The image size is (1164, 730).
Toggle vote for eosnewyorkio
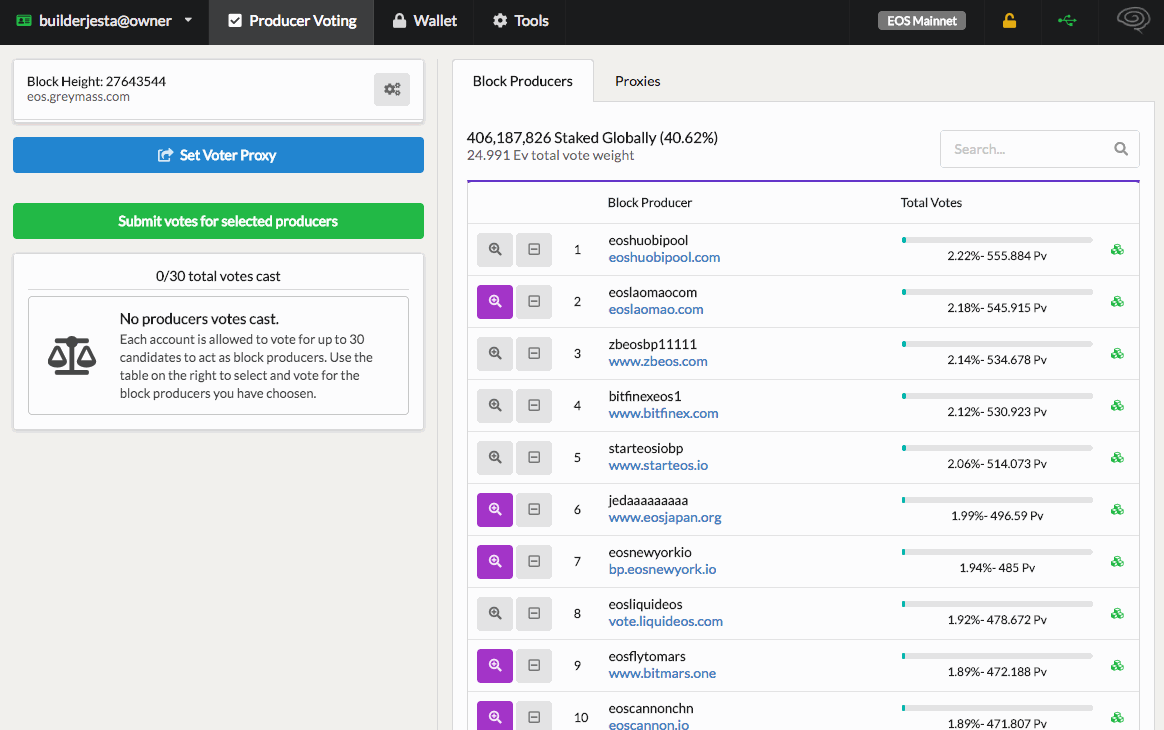pyautogui.click(x=534, y=561)
